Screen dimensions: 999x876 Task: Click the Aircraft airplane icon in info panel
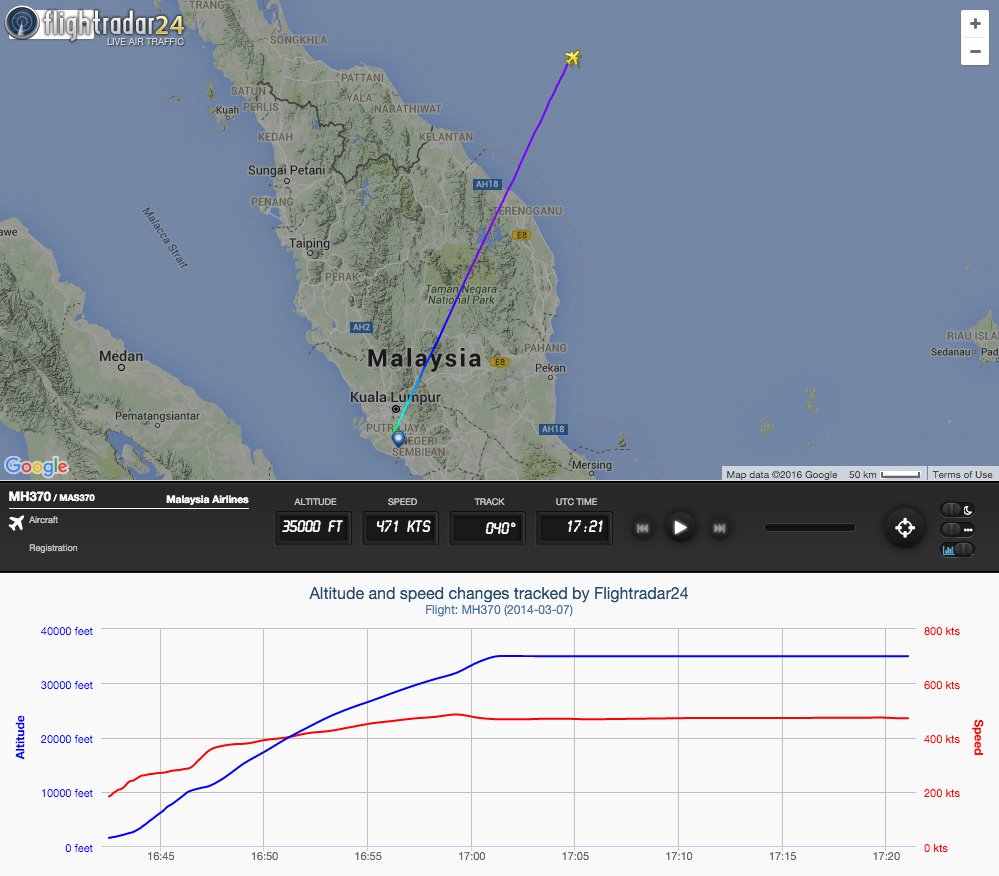point(17,522)
